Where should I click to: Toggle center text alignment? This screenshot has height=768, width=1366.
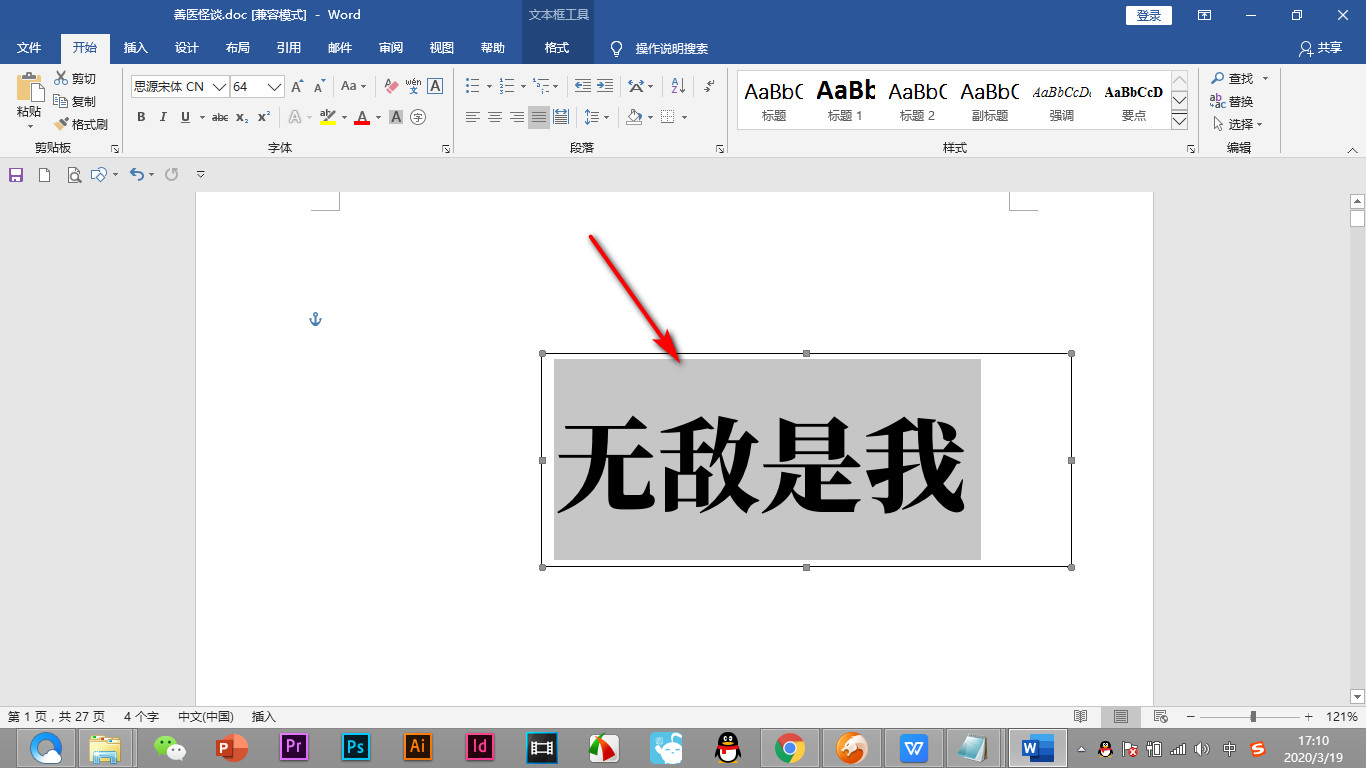[495, 117]
